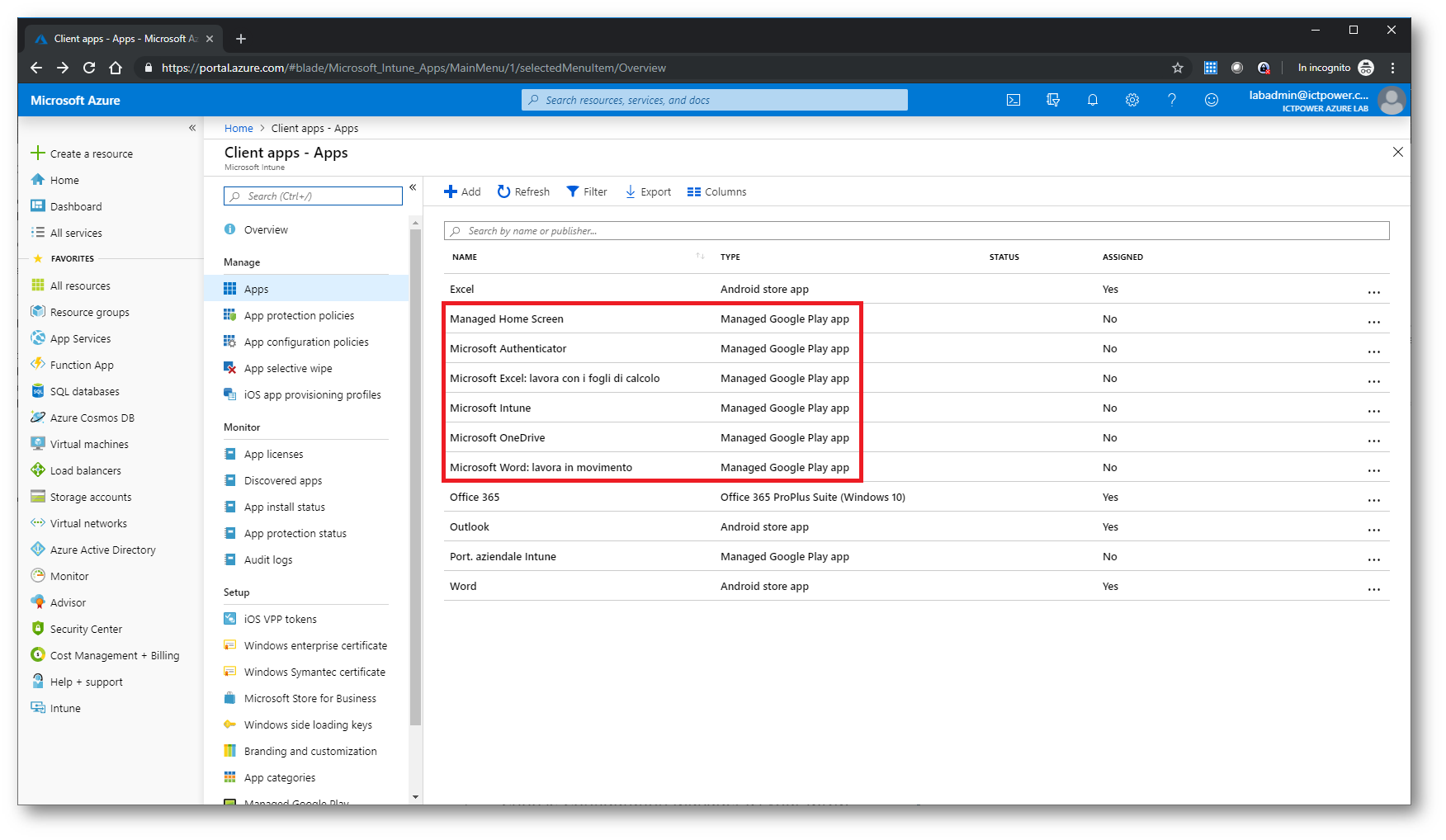1446x840 pixels.
Task: Open ellipsis menu for Microsoft Intune row
Action: point(1373,411)
